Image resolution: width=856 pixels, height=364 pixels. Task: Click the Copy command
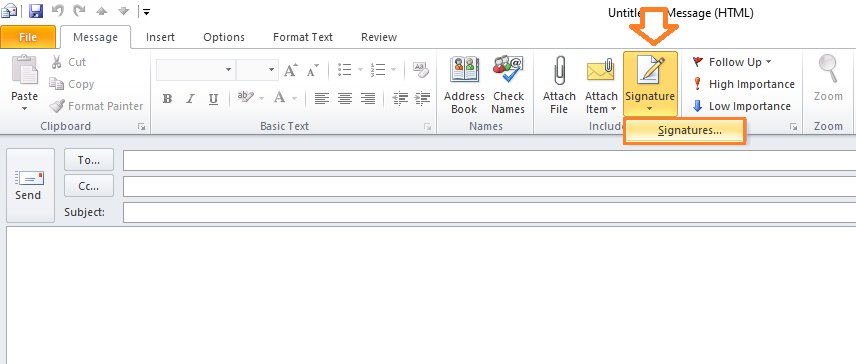click(72, 84)
